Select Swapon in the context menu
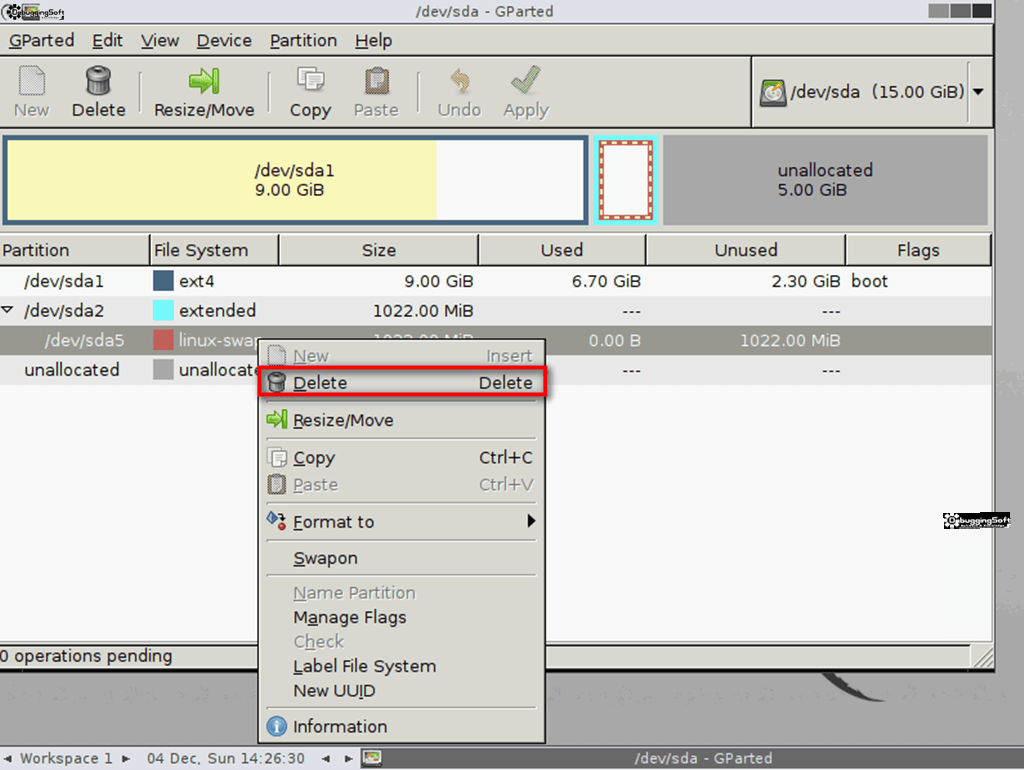The width and height of the screenshot is (1024, 770). 325,558
